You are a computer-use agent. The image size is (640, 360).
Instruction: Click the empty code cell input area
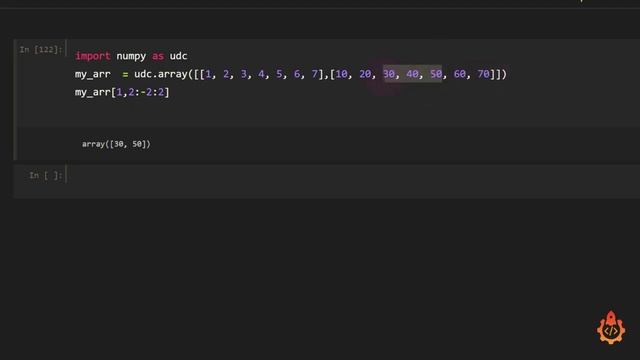pyautogui.click(x=353, y=181)
